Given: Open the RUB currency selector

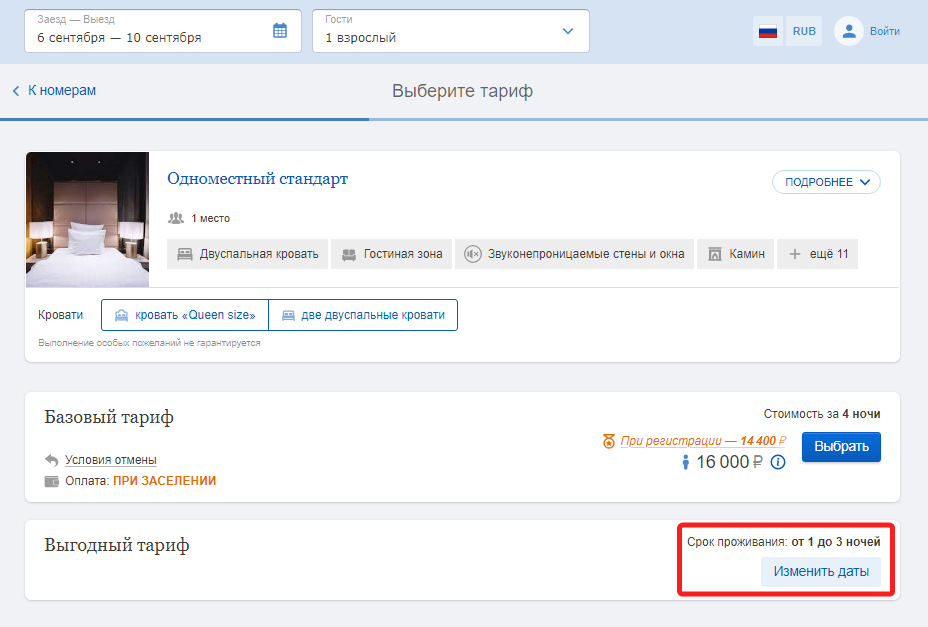Looking at the screenshot, I should (x=804, y=31).
